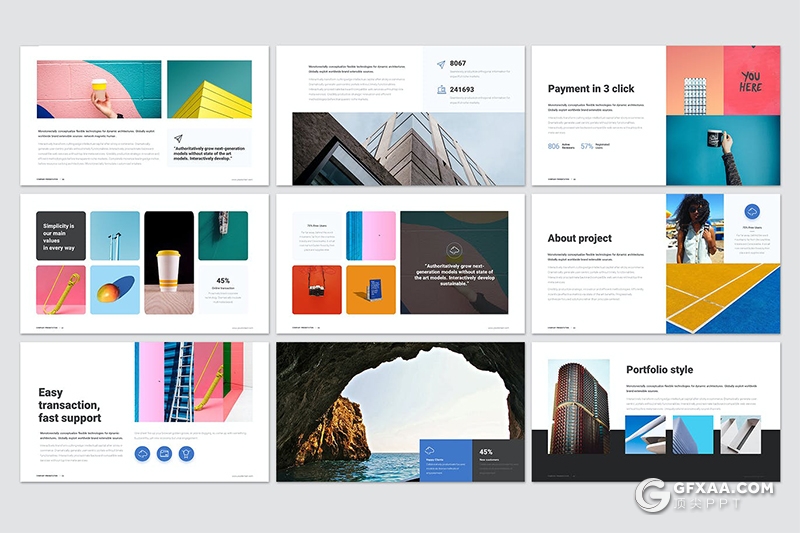Click the paper plane icon above the quote in the first slide
Viewport: 800px width, 533px height.
pos(179,139)
